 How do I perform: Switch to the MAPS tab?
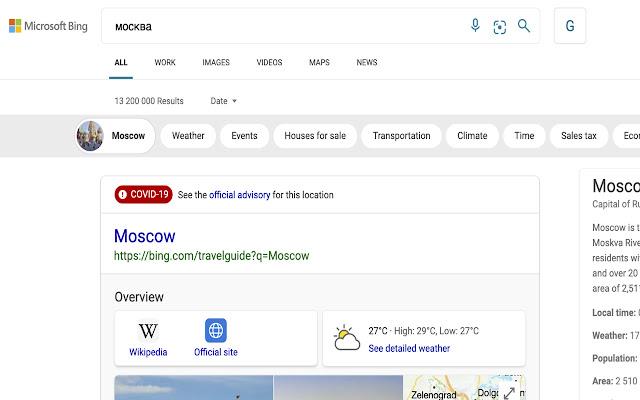(x=319, y=62)
